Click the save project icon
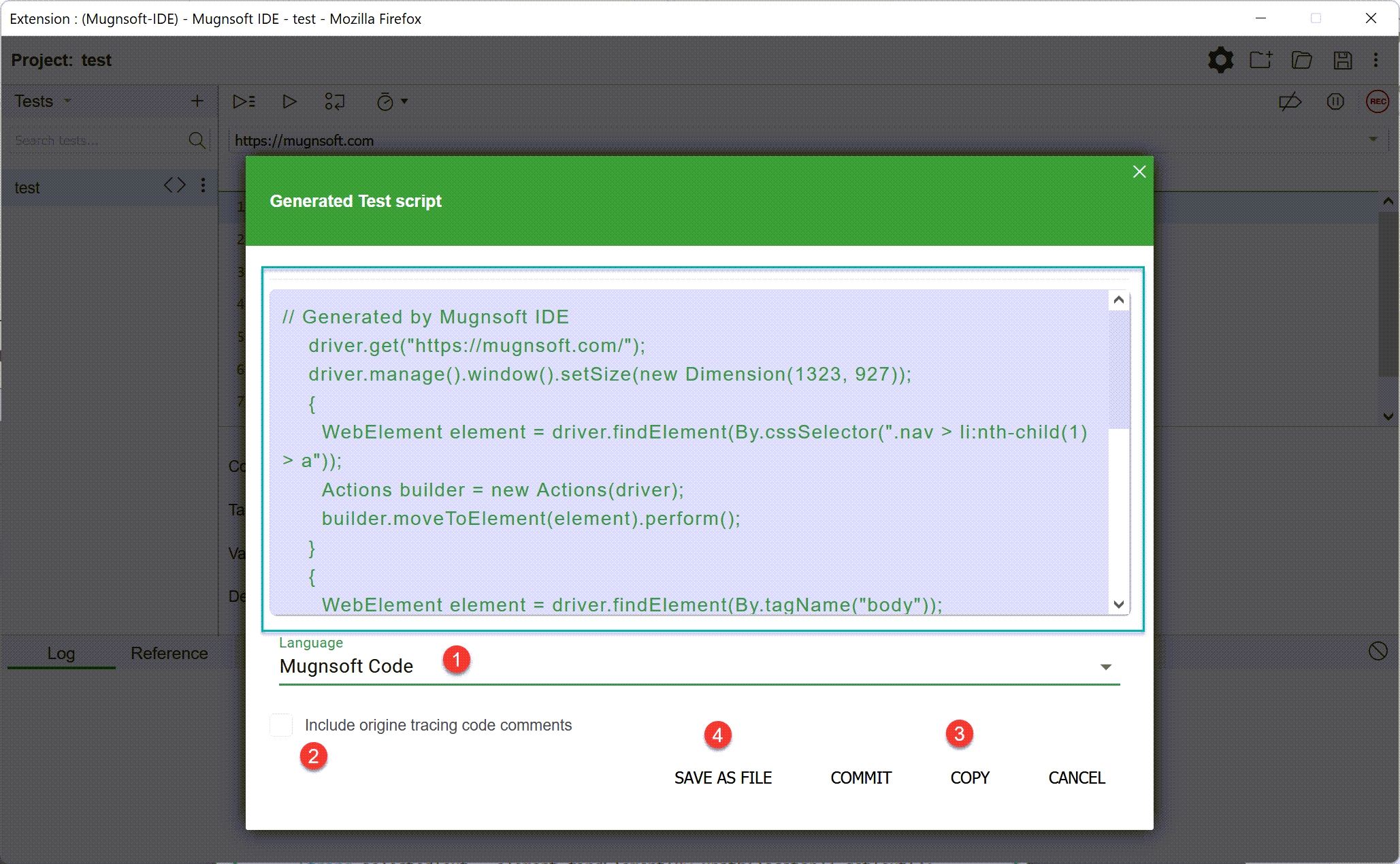 coord(1342,60)
